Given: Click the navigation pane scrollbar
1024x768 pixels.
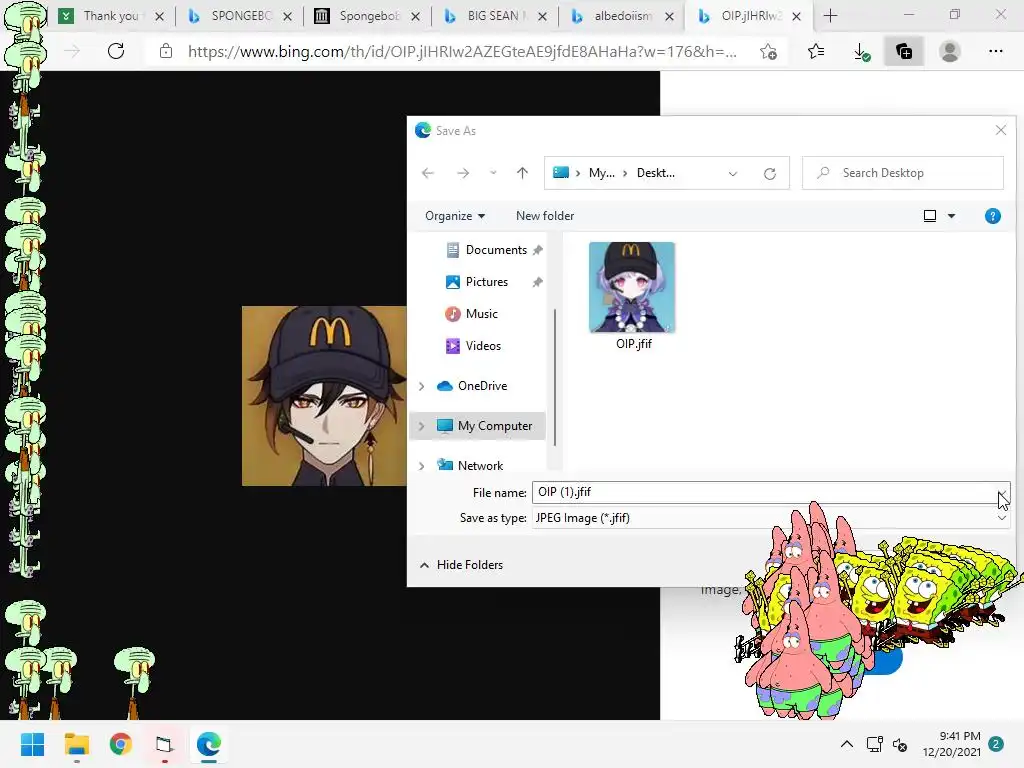Looking at the screenshot, I should [x=555, y=377].
